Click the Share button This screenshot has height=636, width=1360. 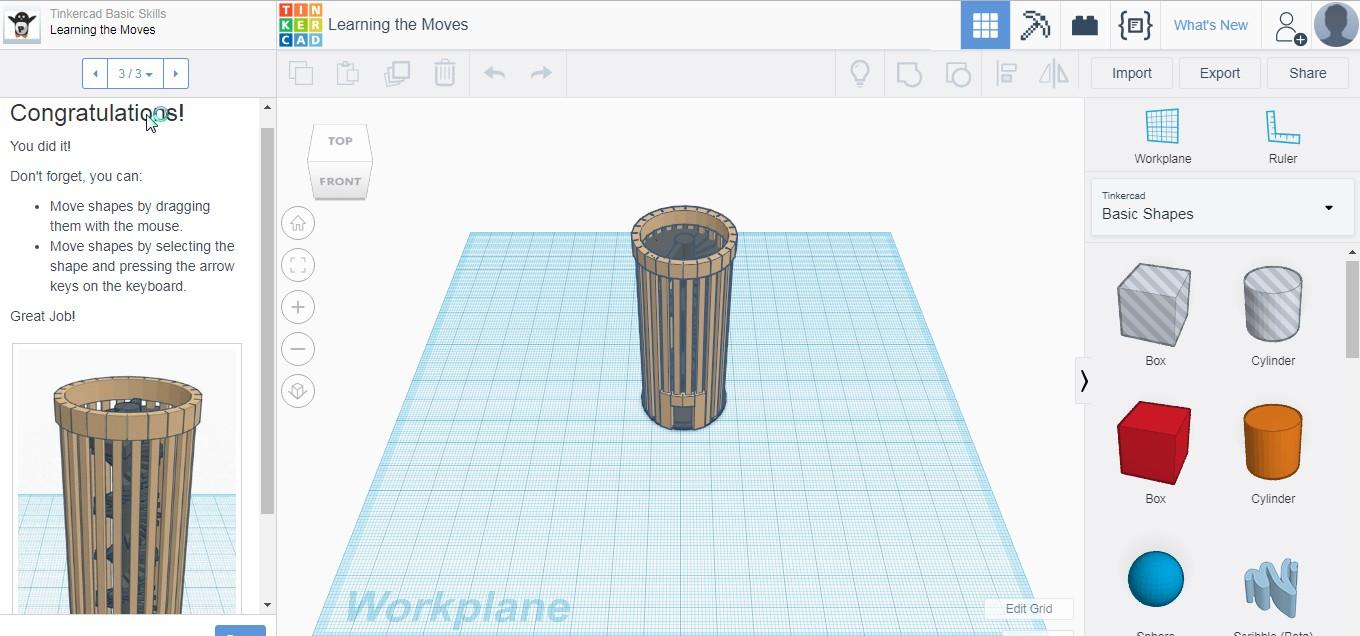point(1308,73)
